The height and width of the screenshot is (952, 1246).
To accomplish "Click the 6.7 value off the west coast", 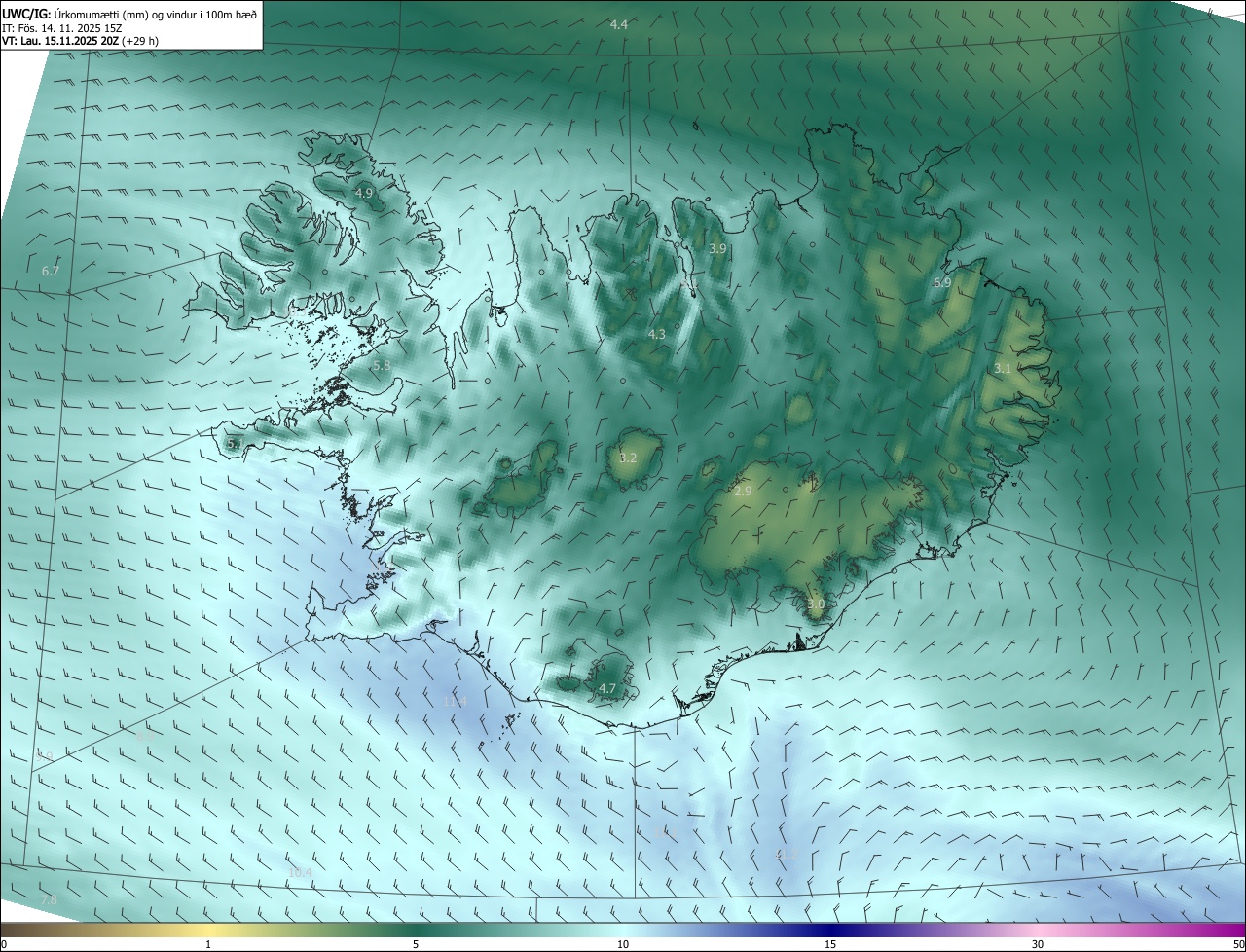I will click(x=52, y=271).
